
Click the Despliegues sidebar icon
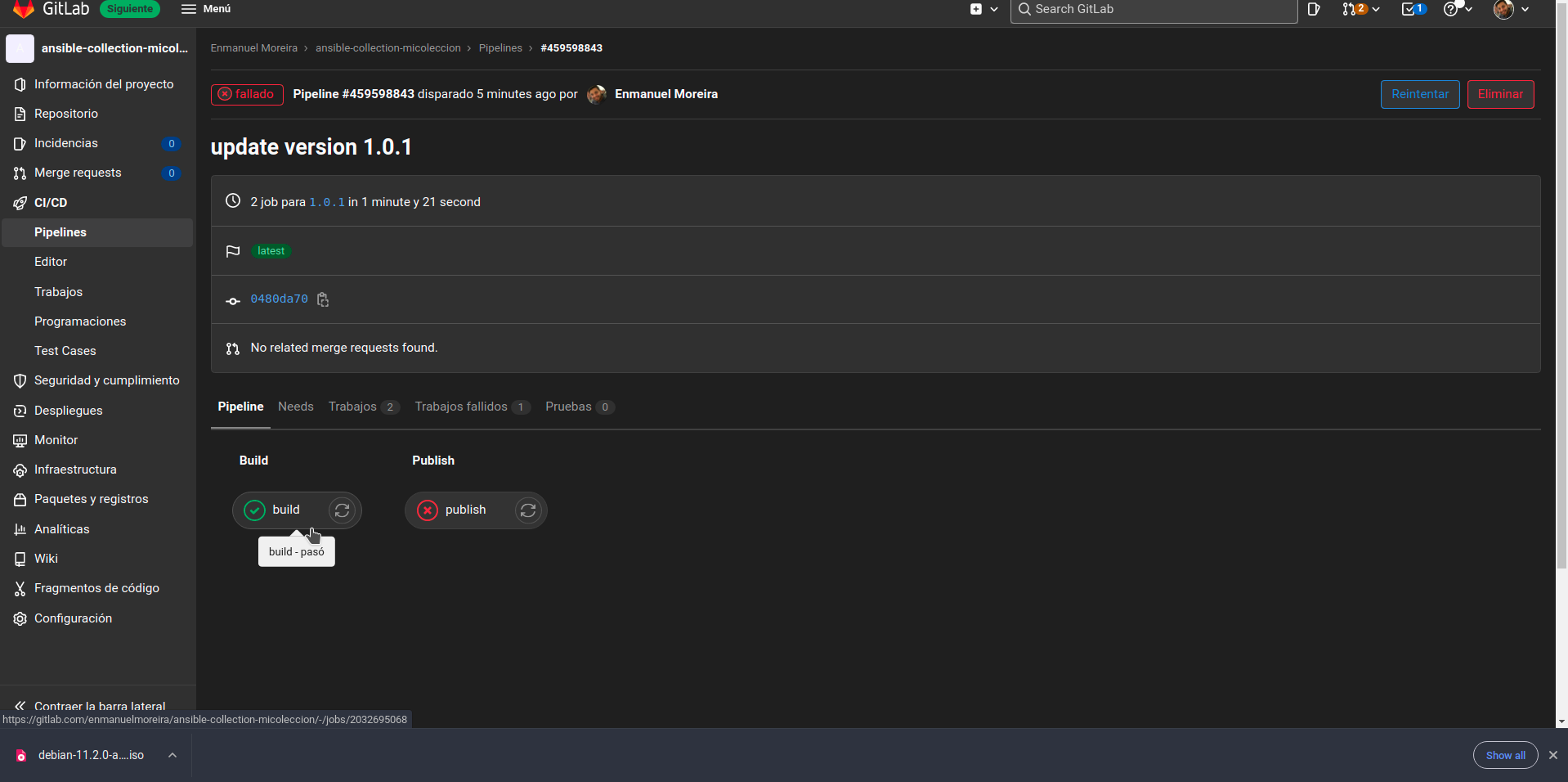point(20,411)
